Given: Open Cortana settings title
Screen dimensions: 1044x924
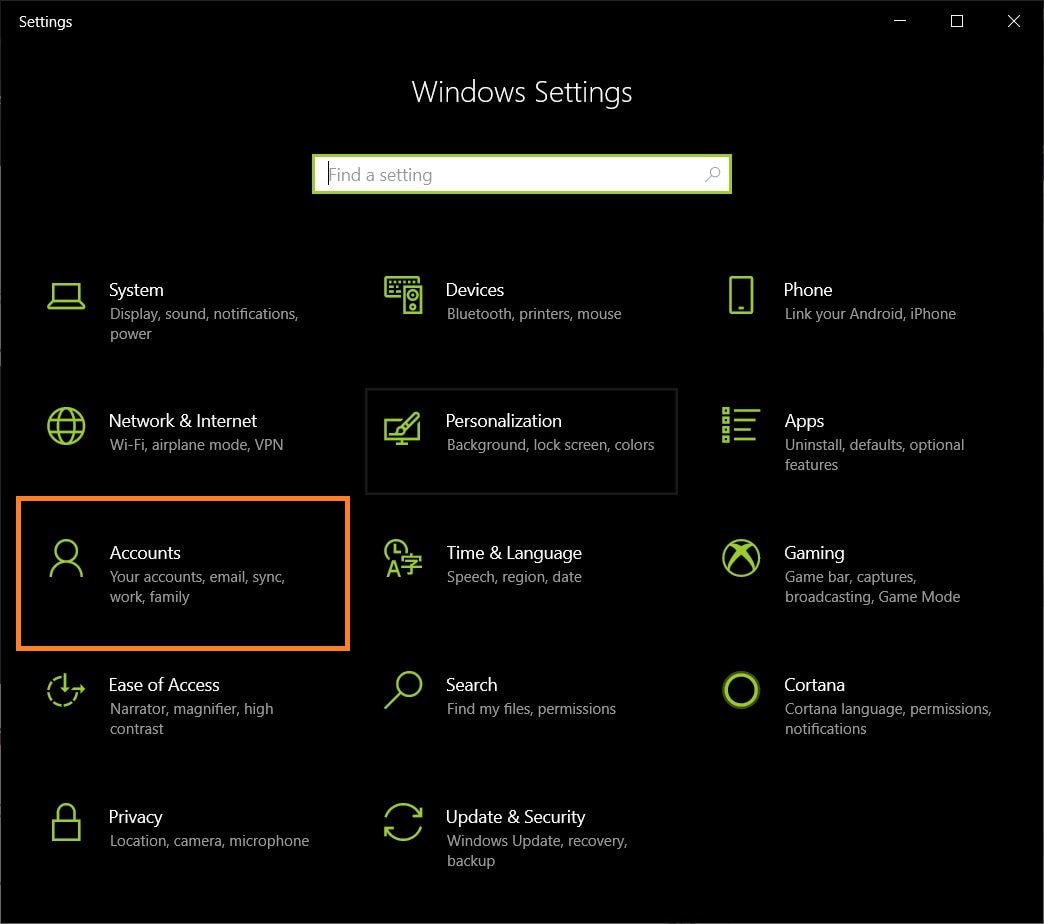Looking at the screenshot, I should point(814,685).
